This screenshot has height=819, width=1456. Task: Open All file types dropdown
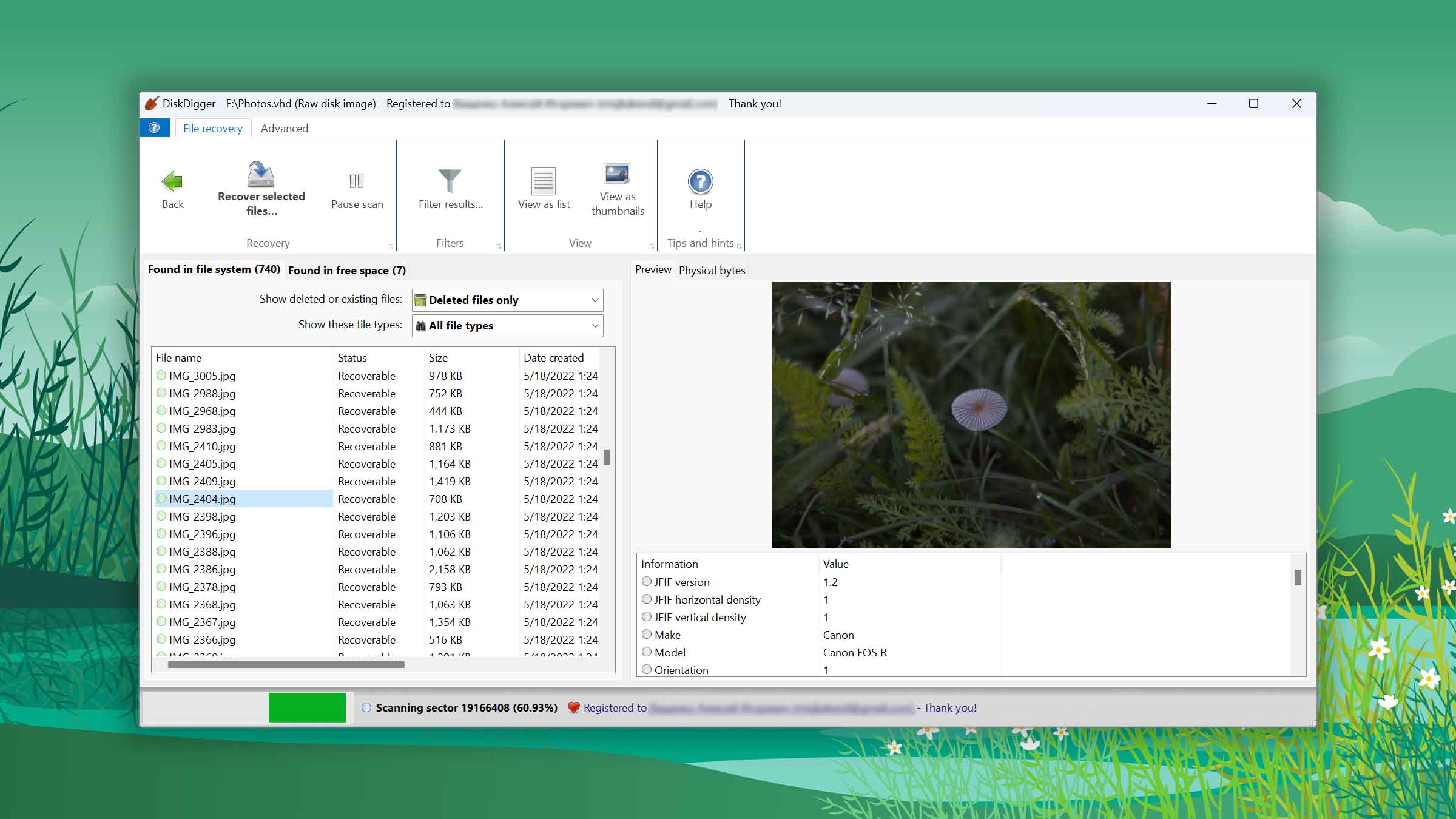(507, 326)
